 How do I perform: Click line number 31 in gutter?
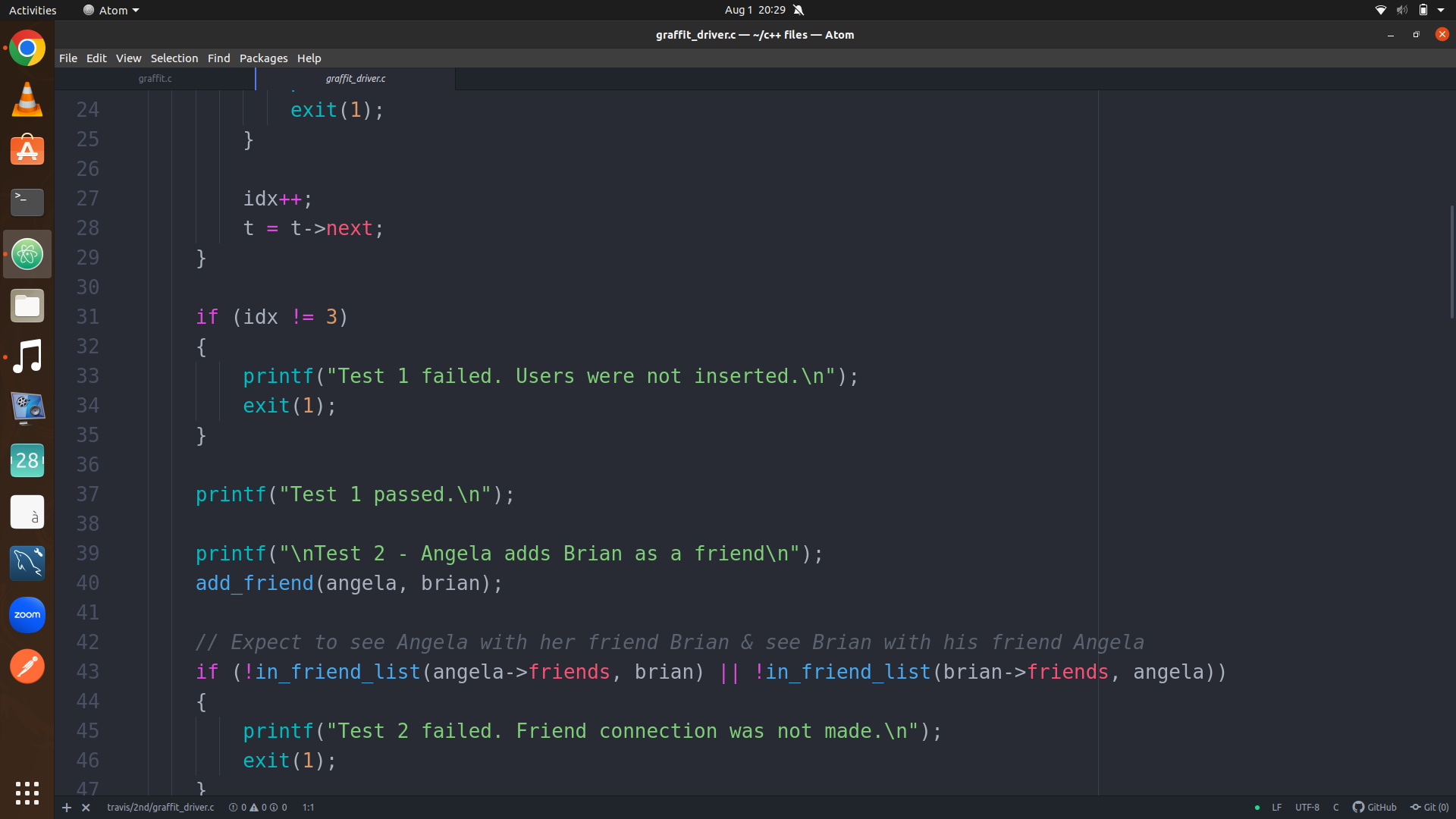(x=87, y=317)
